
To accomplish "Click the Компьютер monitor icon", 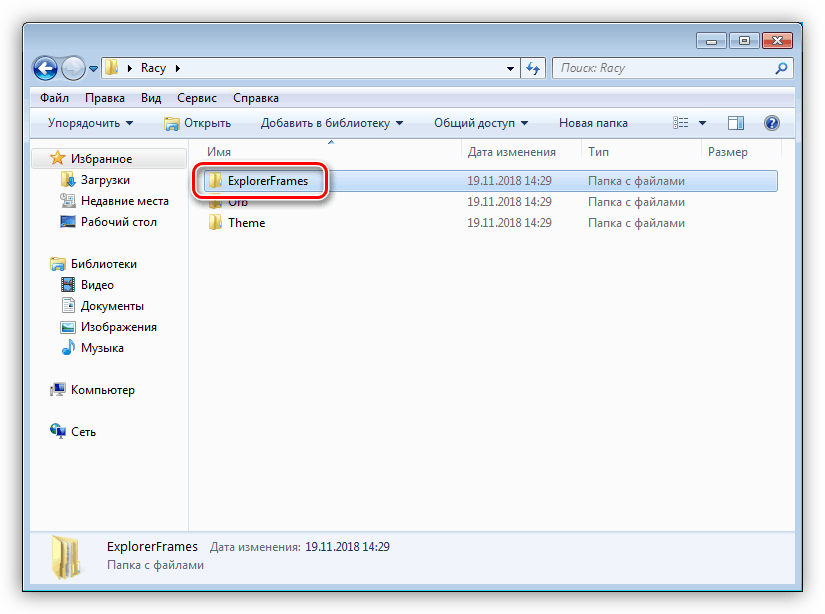I will [58, 390].
